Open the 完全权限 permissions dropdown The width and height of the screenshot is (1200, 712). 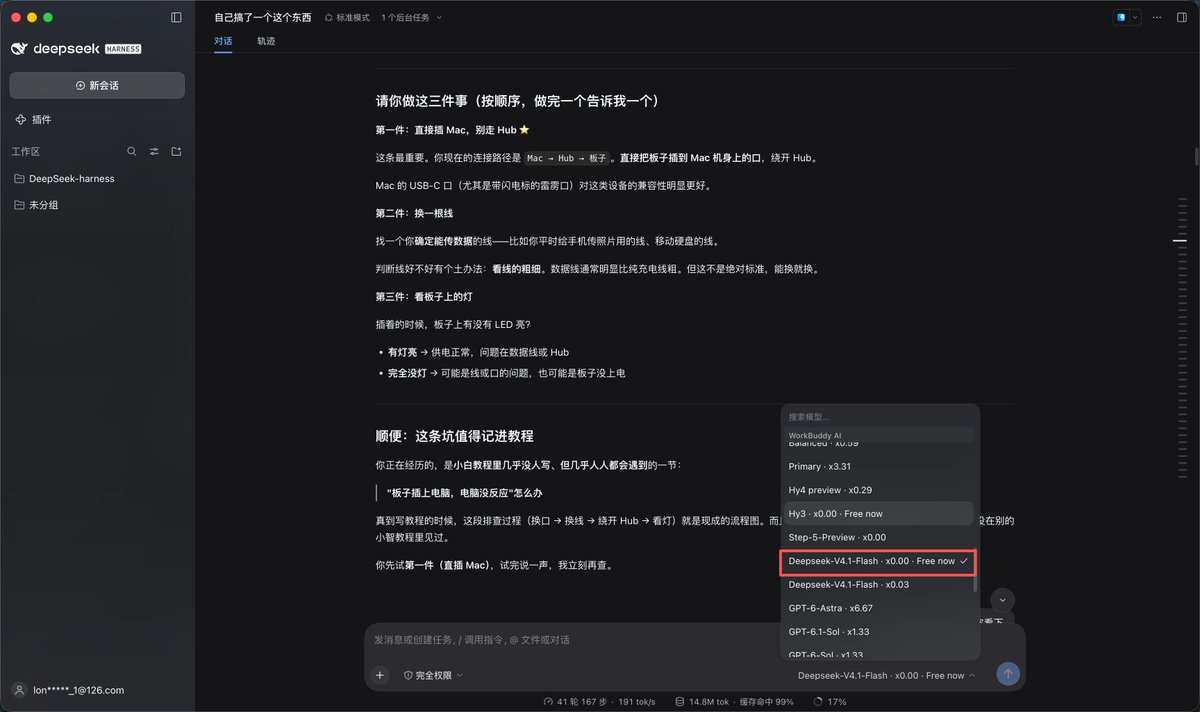coord(433,675)
